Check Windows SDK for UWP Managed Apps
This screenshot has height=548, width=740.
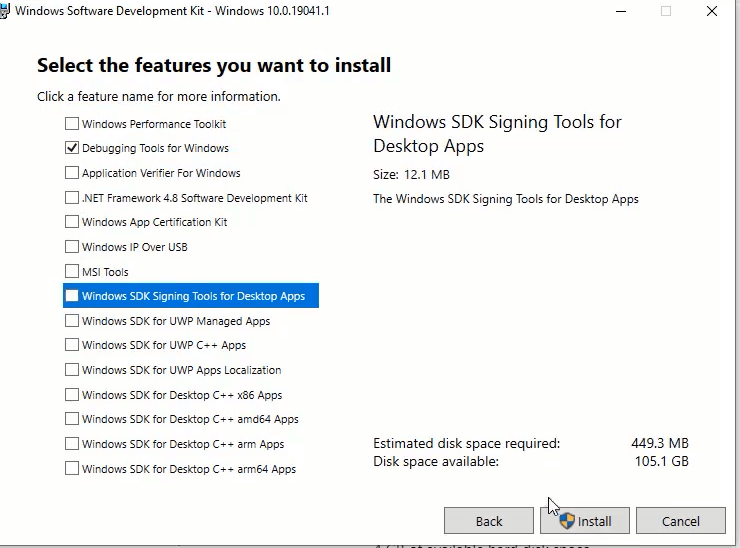coord(72,320)
